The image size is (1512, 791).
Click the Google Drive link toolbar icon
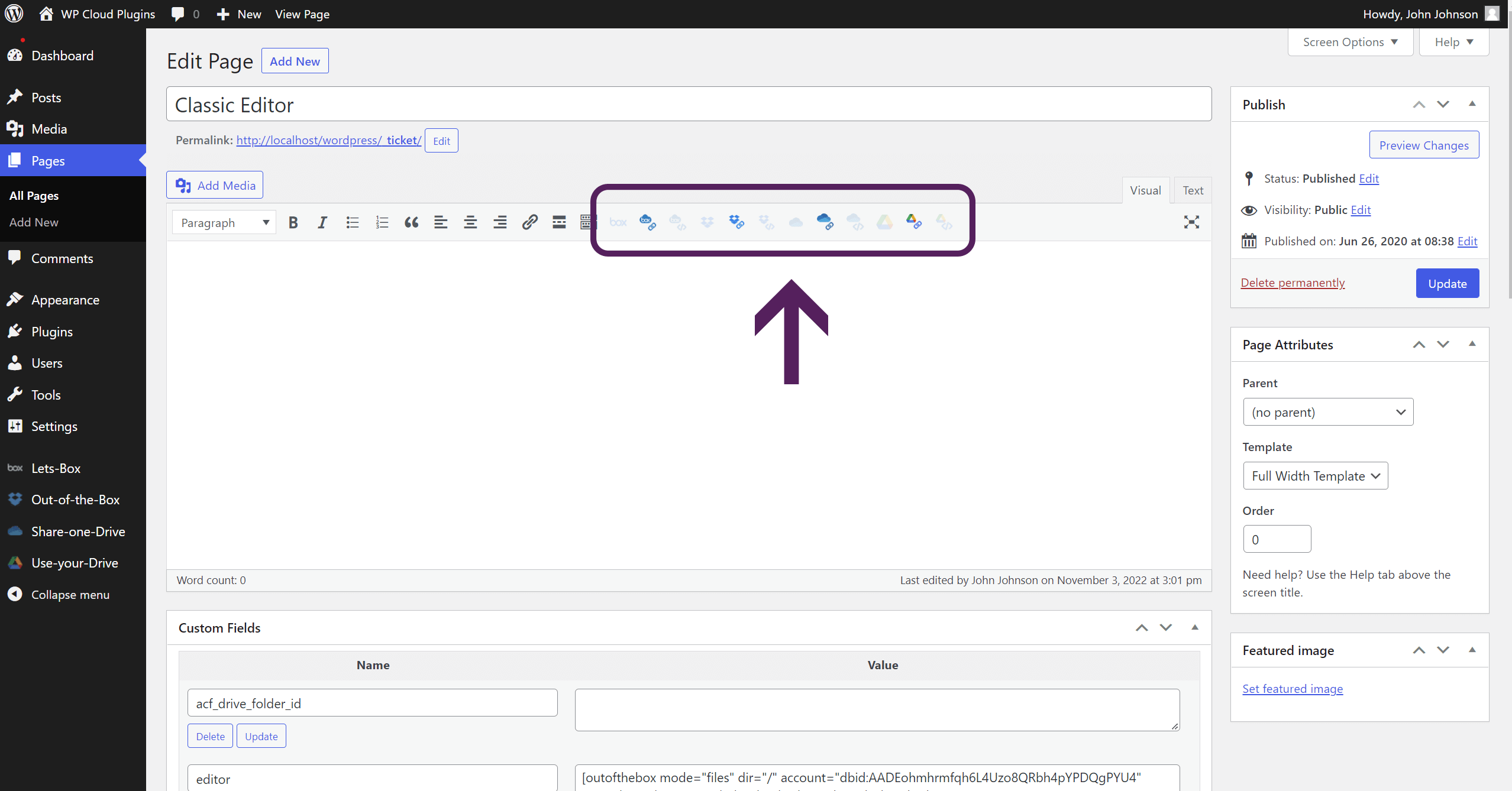[x=913, y=222]
